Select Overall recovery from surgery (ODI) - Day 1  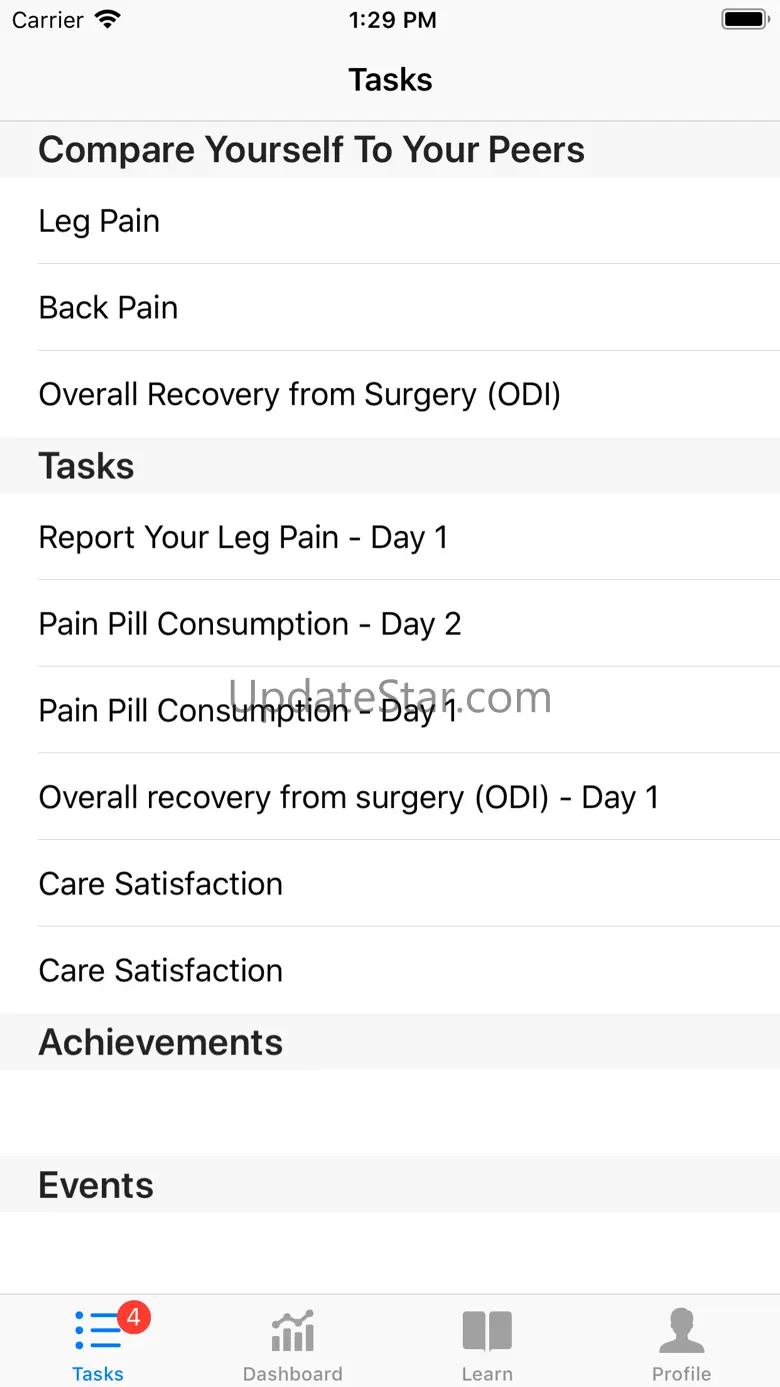(348, 797)
